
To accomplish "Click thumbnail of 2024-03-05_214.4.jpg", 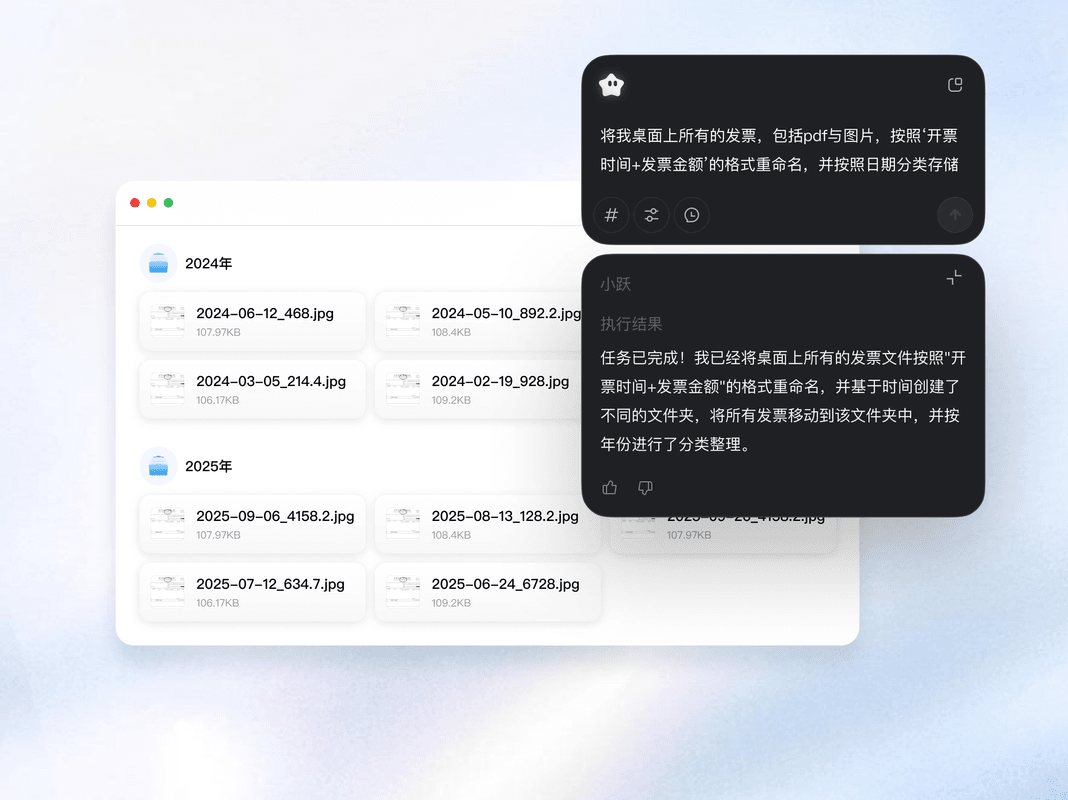I will coord(168,389).
